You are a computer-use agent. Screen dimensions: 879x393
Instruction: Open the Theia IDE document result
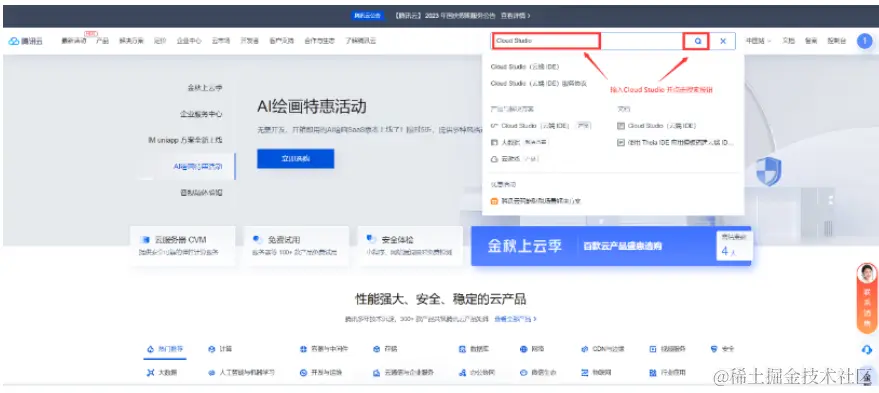coord(676,142)
